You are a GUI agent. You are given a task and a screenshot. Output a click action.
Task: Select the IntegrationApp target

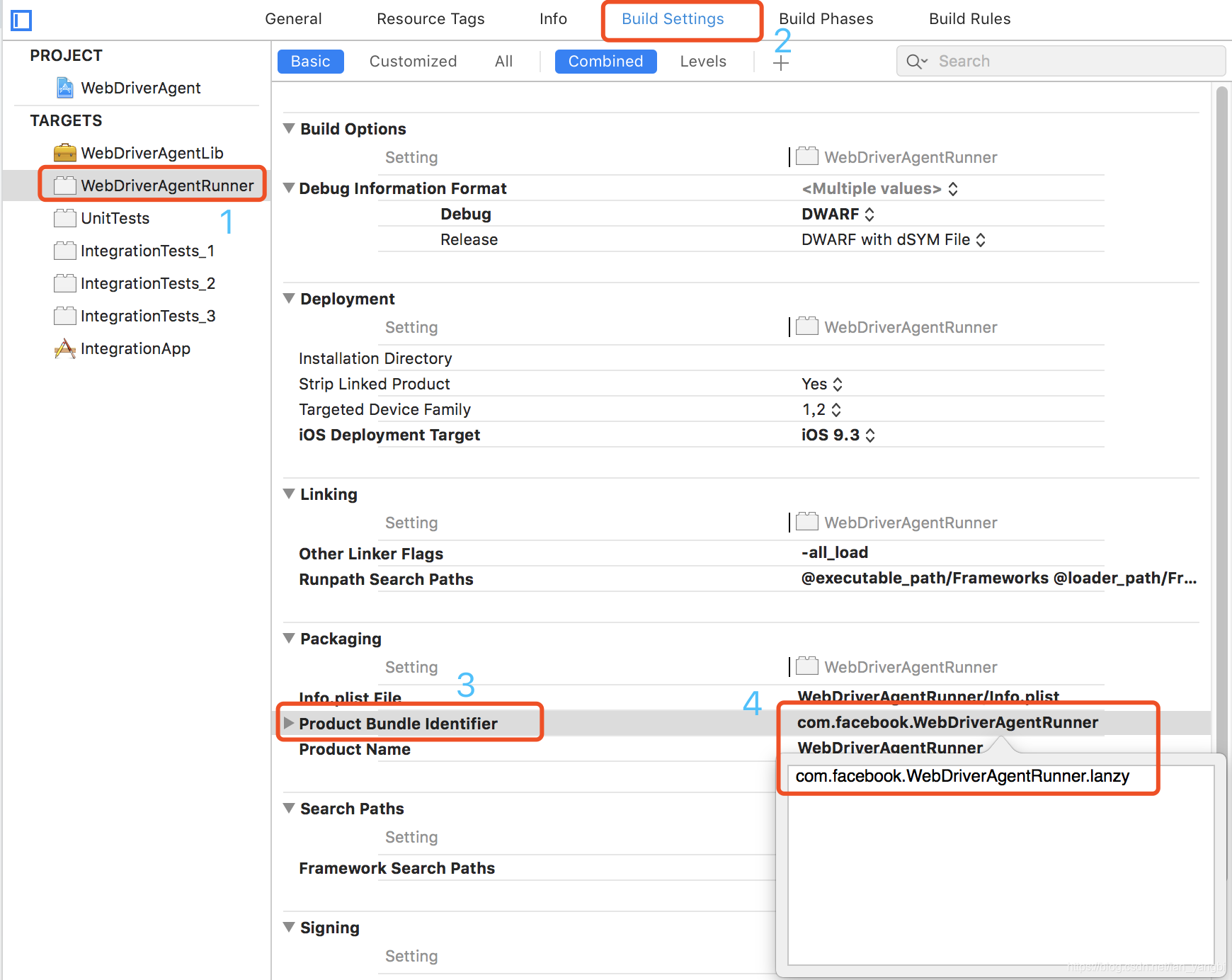(x=135, y=348)
